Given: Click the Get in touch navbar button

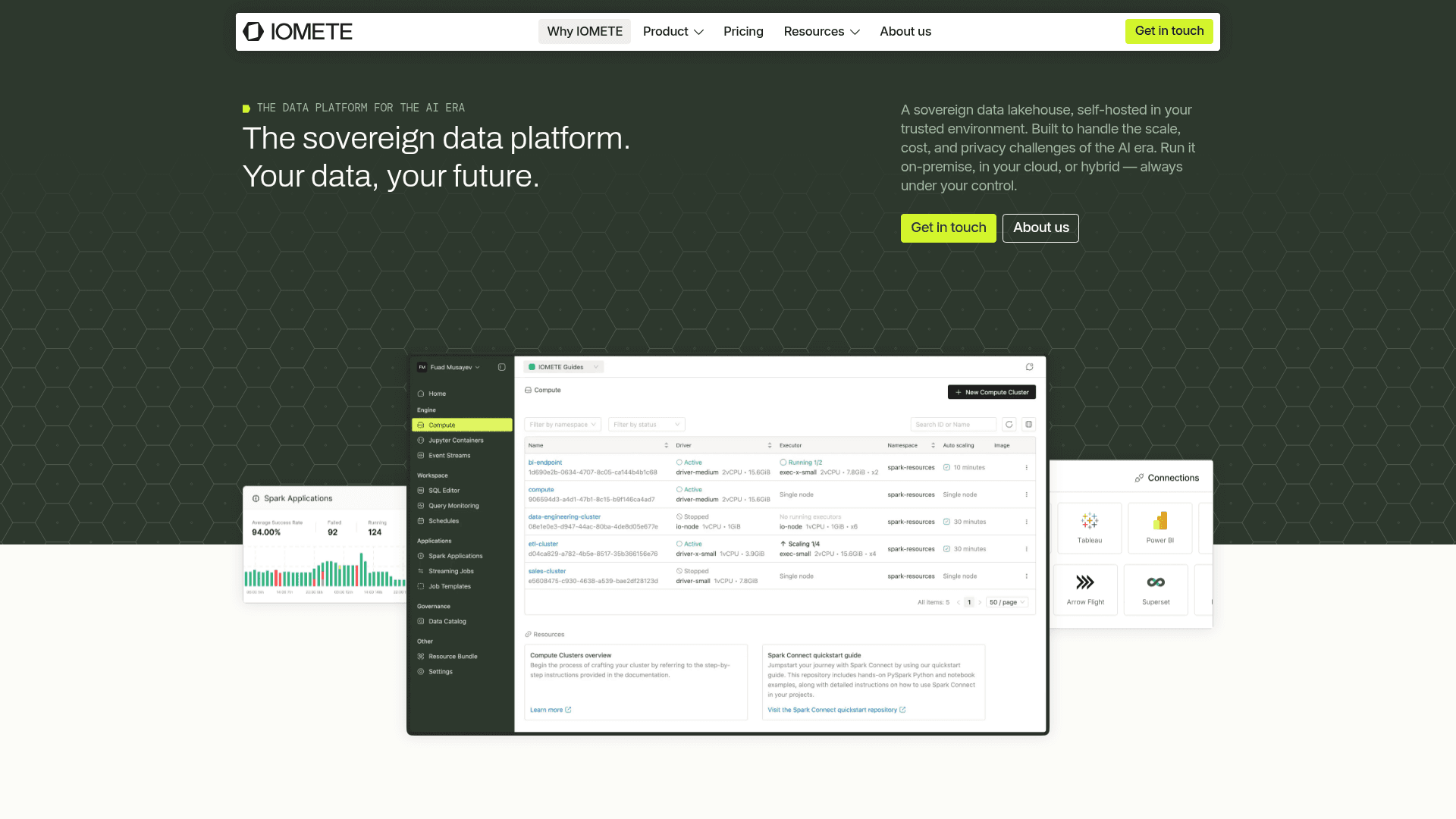Looking at the screenshot, I should [1169, 31].
